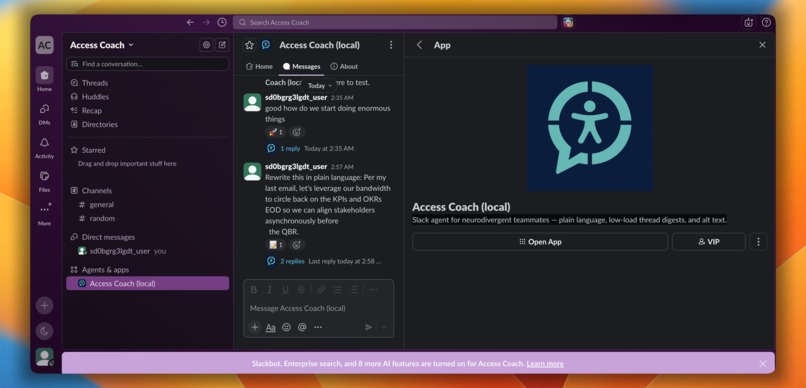
Task: Click the Find a conversation field
Action: pos(148,64)
